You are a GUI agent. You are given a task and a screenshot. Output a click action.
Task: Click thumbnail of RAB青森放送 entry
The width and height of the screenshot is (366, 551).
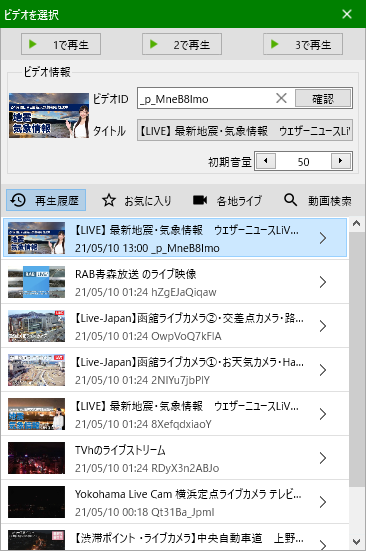click(37, 282)
